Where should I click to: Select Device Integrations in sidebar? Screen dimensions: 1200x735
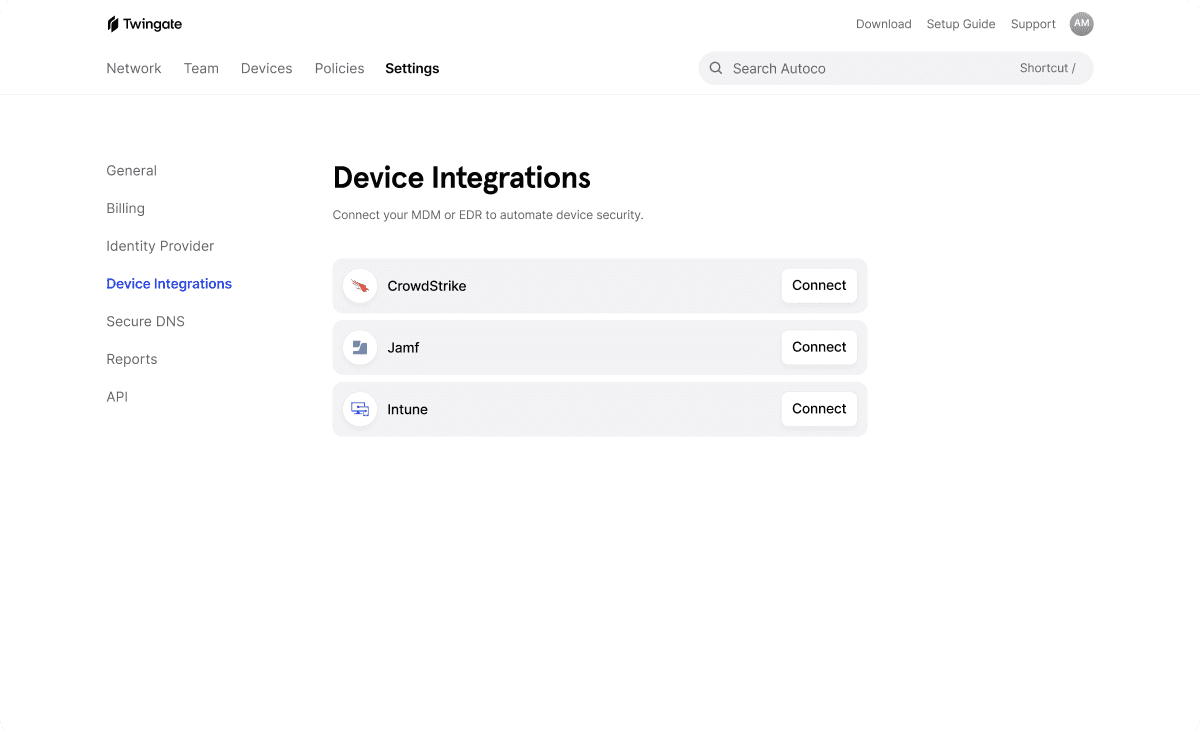pos(169,284)
